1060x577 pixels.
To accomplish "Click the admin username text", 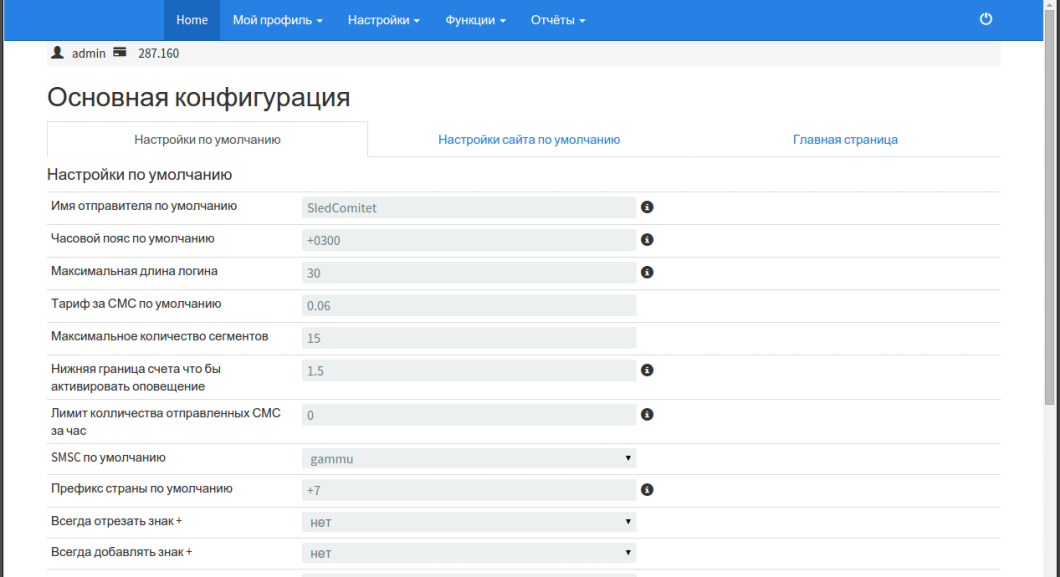I will pos(89,53).
